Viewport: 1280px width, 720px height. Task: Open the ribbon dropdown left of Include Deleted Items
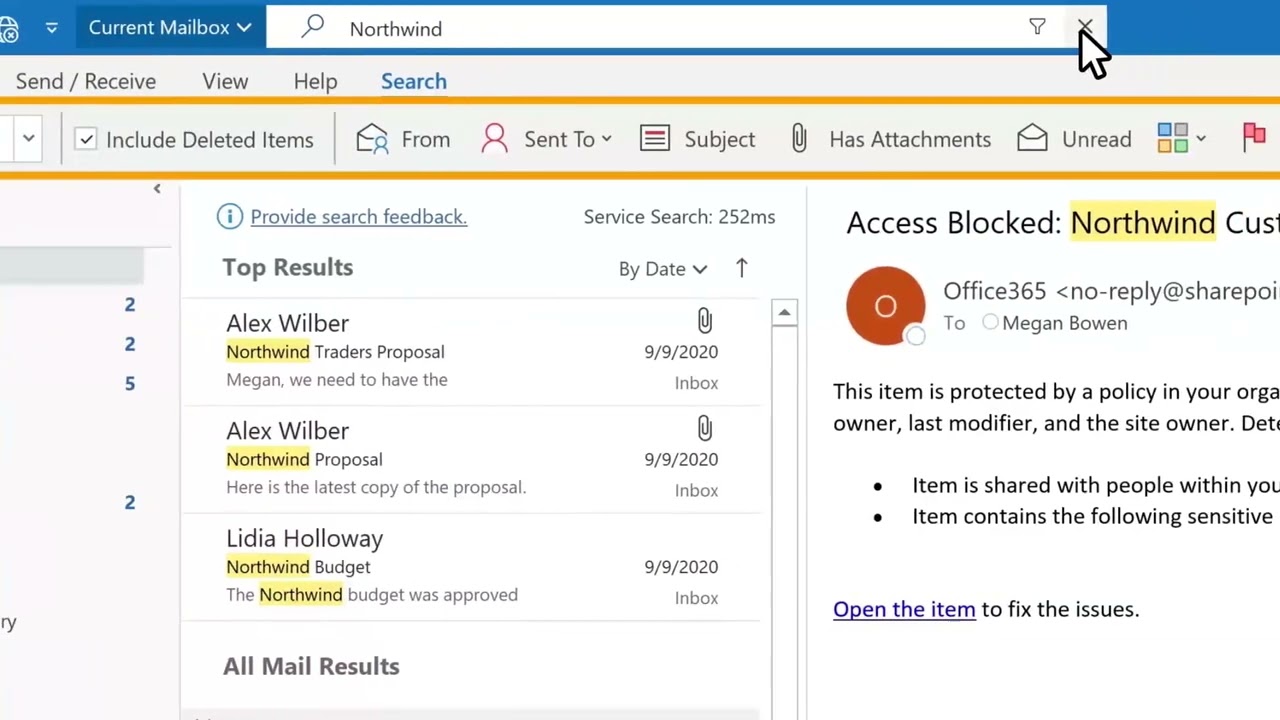point(29,138)
